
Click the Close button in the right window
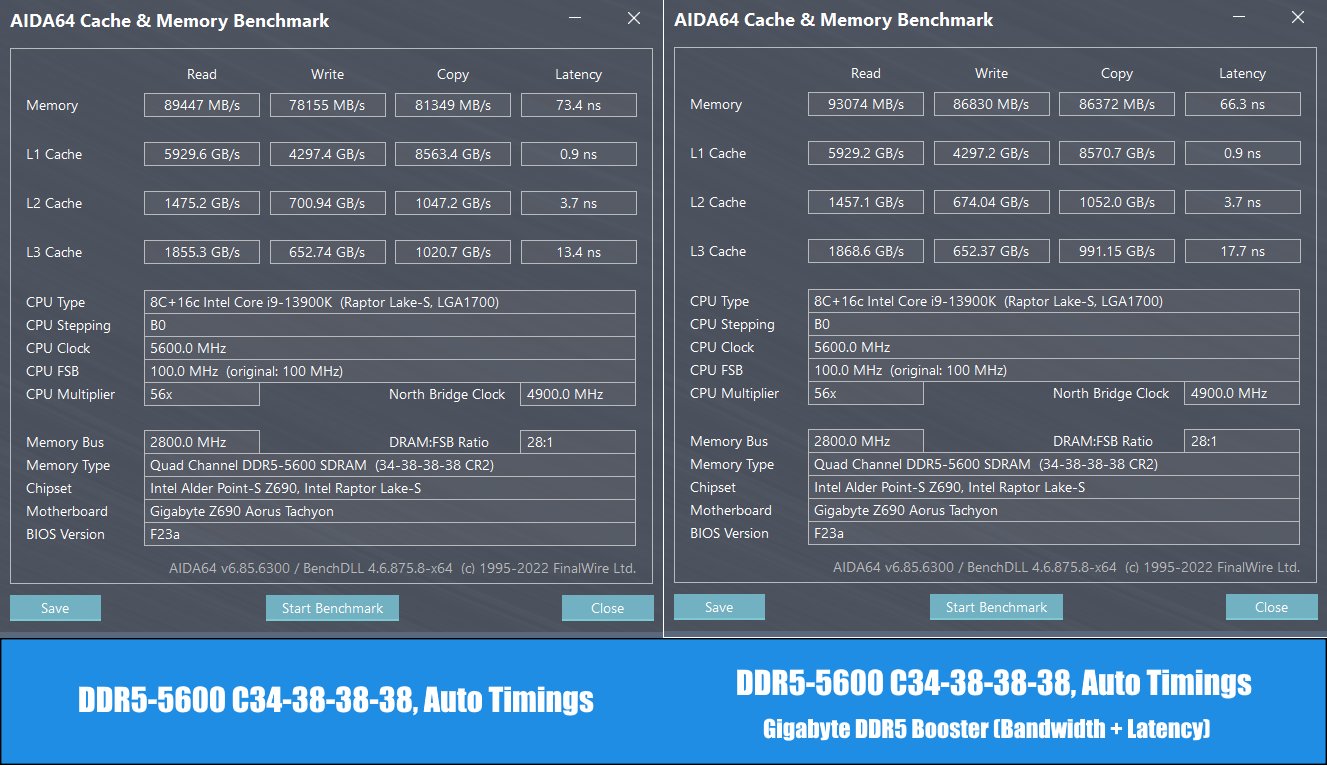[1271, 607]
